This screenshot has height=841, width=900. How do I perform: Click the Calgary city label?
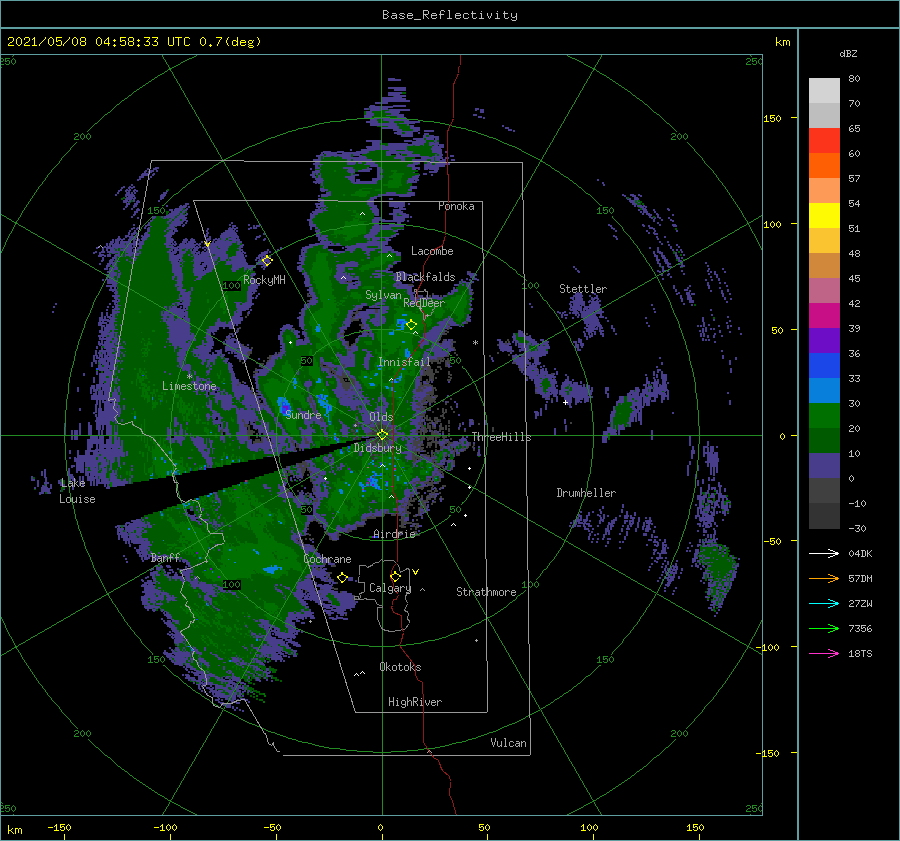390,588
